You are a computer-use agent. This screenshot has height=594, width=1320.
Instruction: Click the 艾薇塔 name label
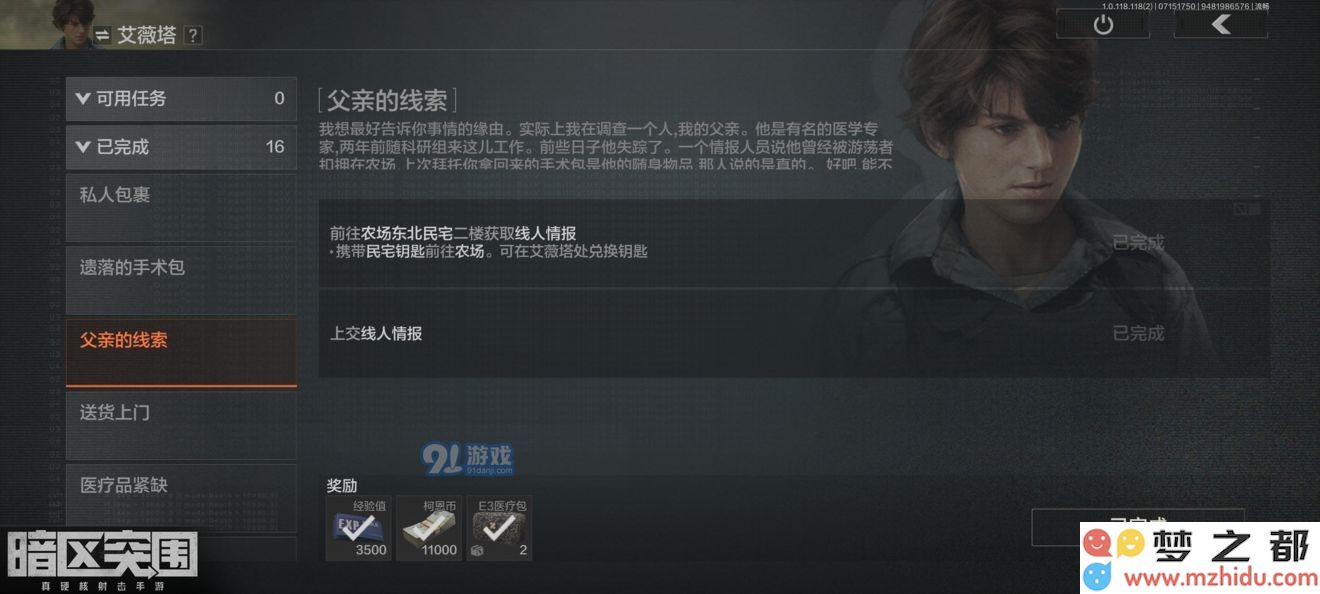click(147, 35)
